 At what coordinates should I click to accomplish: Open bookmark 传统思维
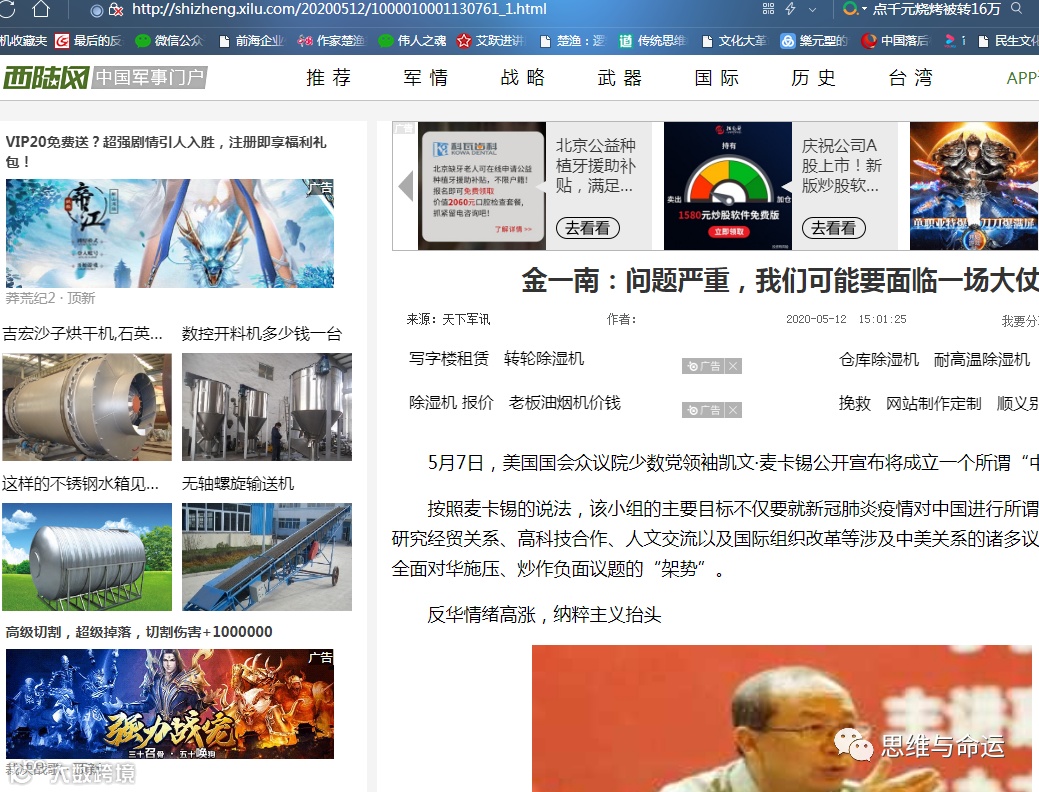pyautogui.click(x=653, y=40)
